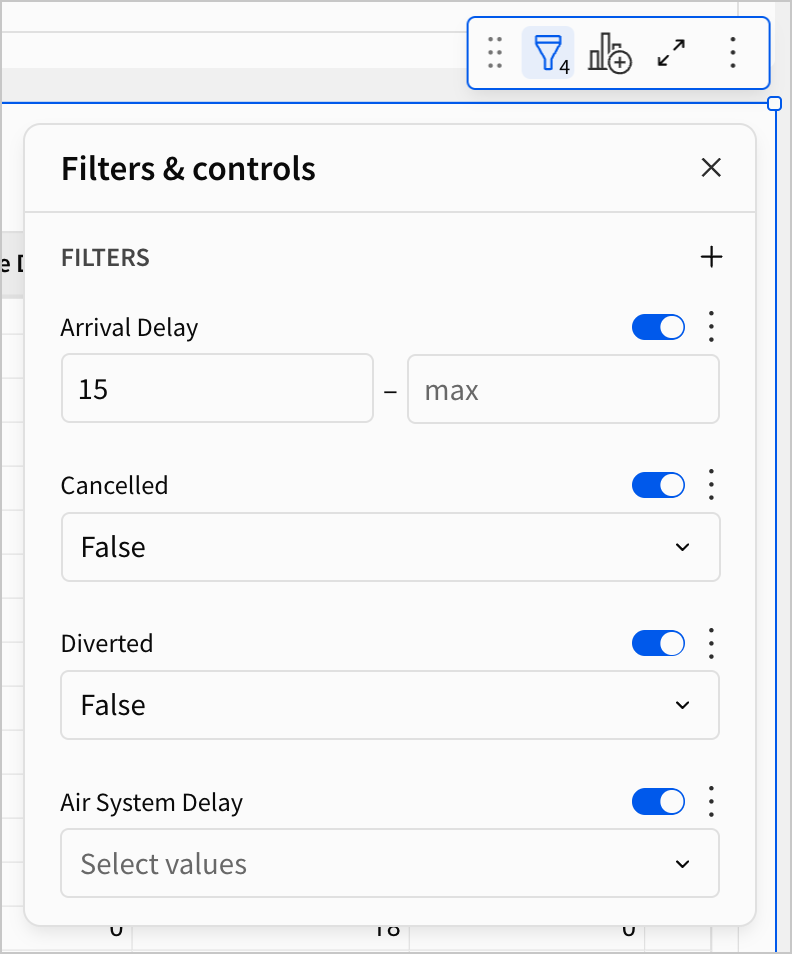Switch off the Diverted filter toggle
The image size is (792, 954).
click(x=658, y=643)
